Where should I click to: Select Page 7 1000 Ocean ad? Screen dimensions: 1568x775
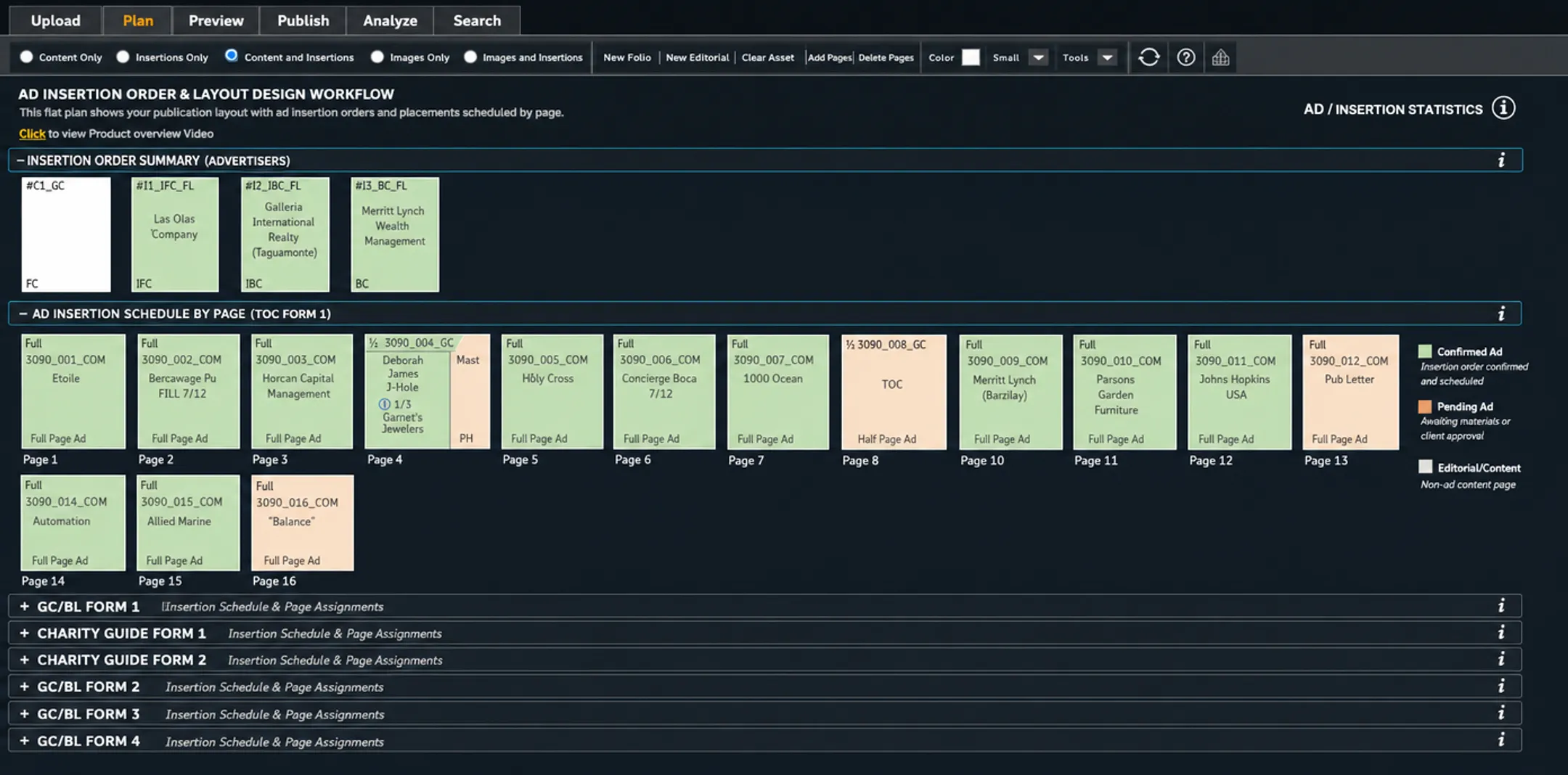(778, 391)
